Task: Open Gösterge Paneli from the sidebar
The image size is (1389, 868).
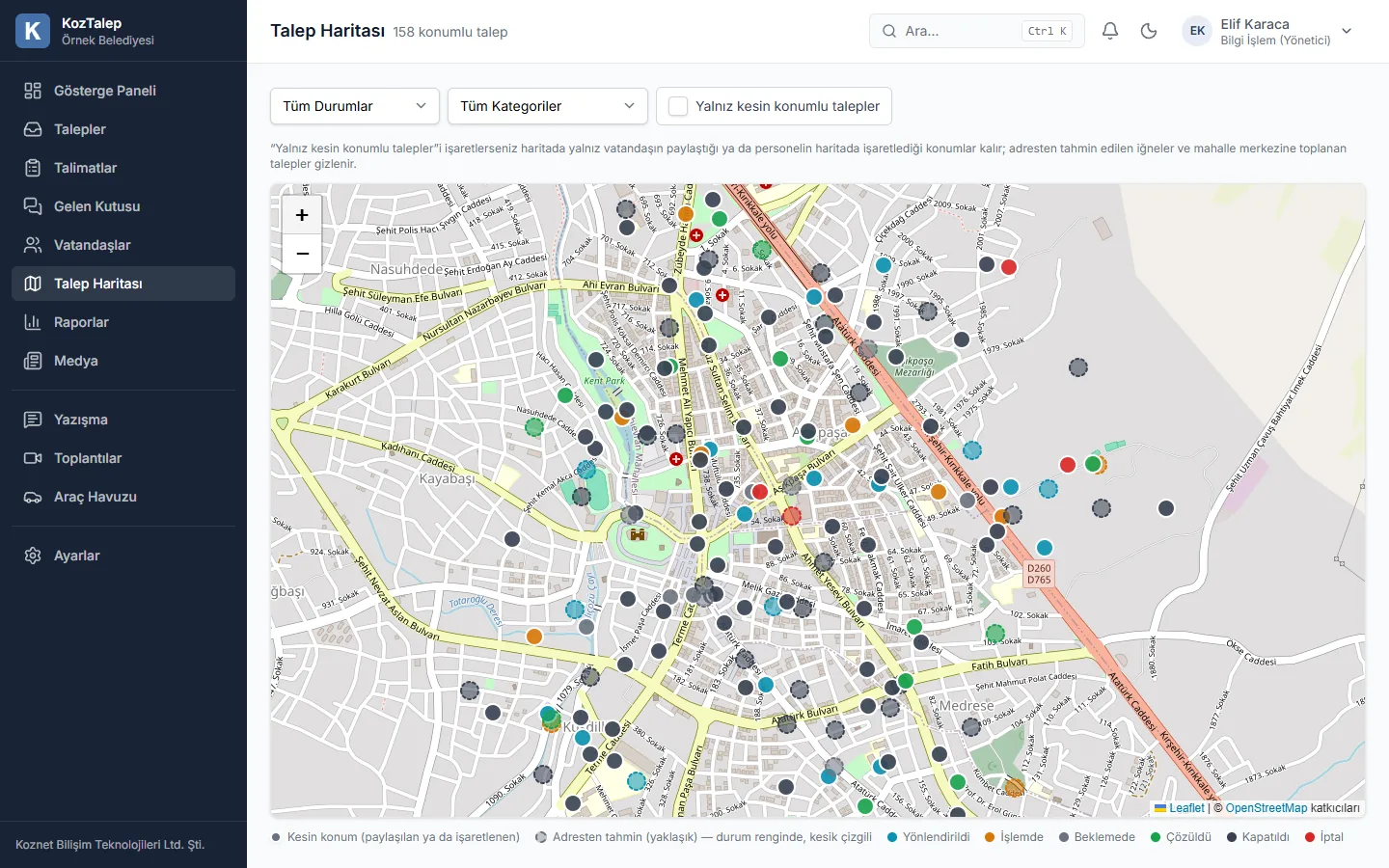Action: 123,91
